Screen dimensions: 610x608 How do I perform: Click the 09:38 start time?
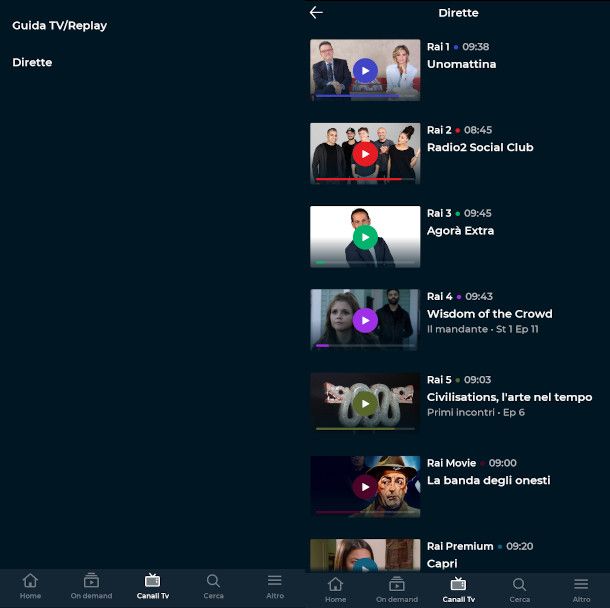point(475,47)
